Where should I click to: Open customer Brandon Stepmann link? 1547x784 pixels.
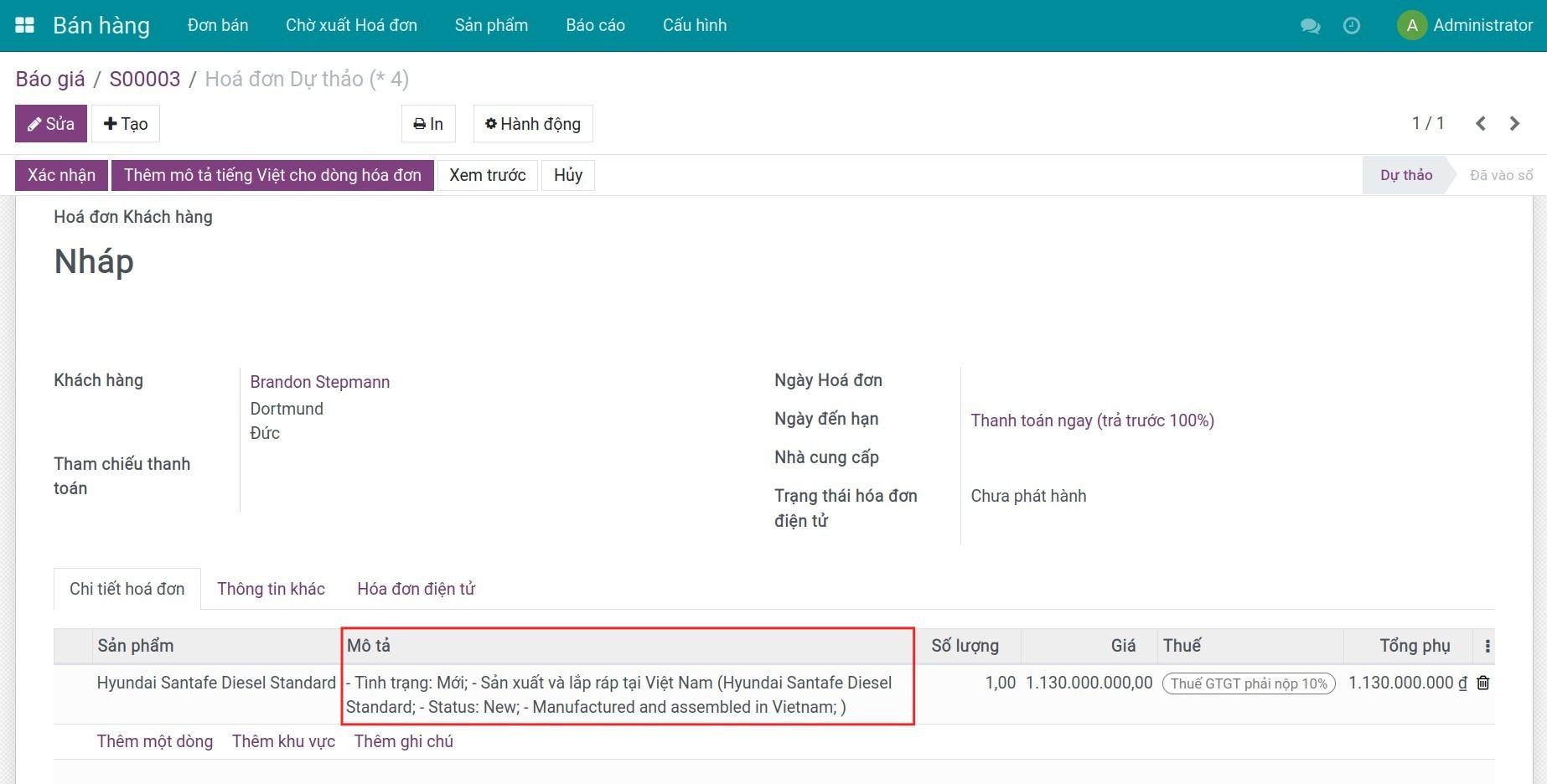tap(319, 382)
